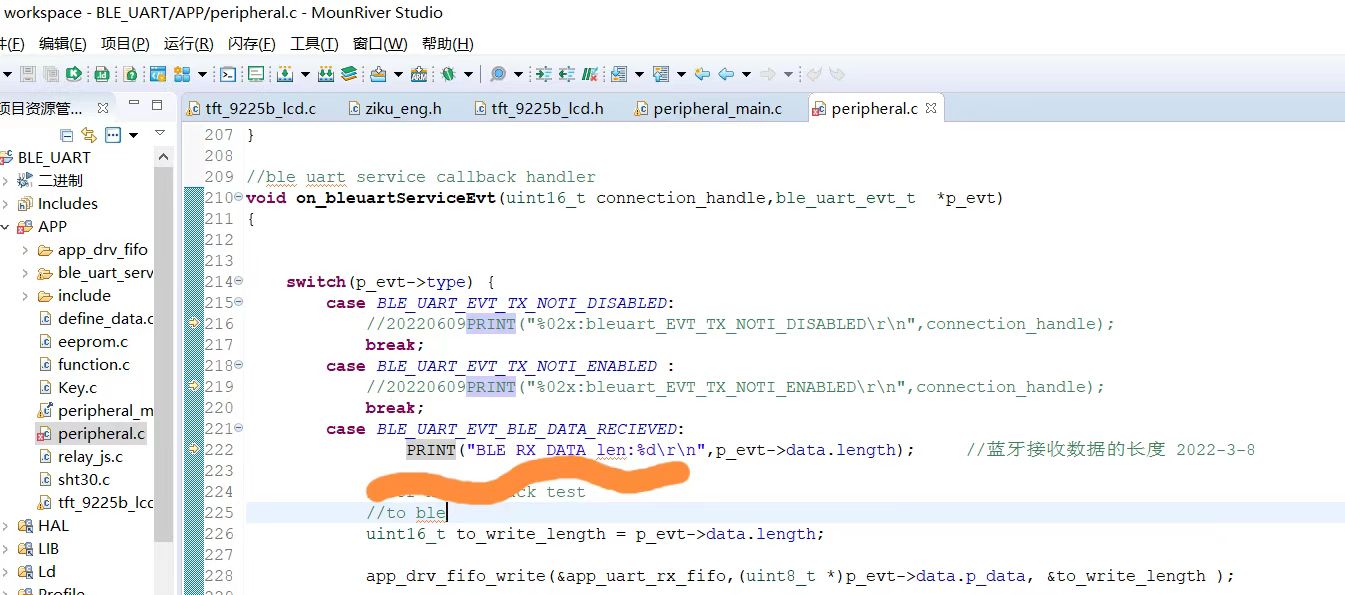Open eeprom.c from project tree
This screenshot has height=595, width=1345.
click(x=93, y=342)
